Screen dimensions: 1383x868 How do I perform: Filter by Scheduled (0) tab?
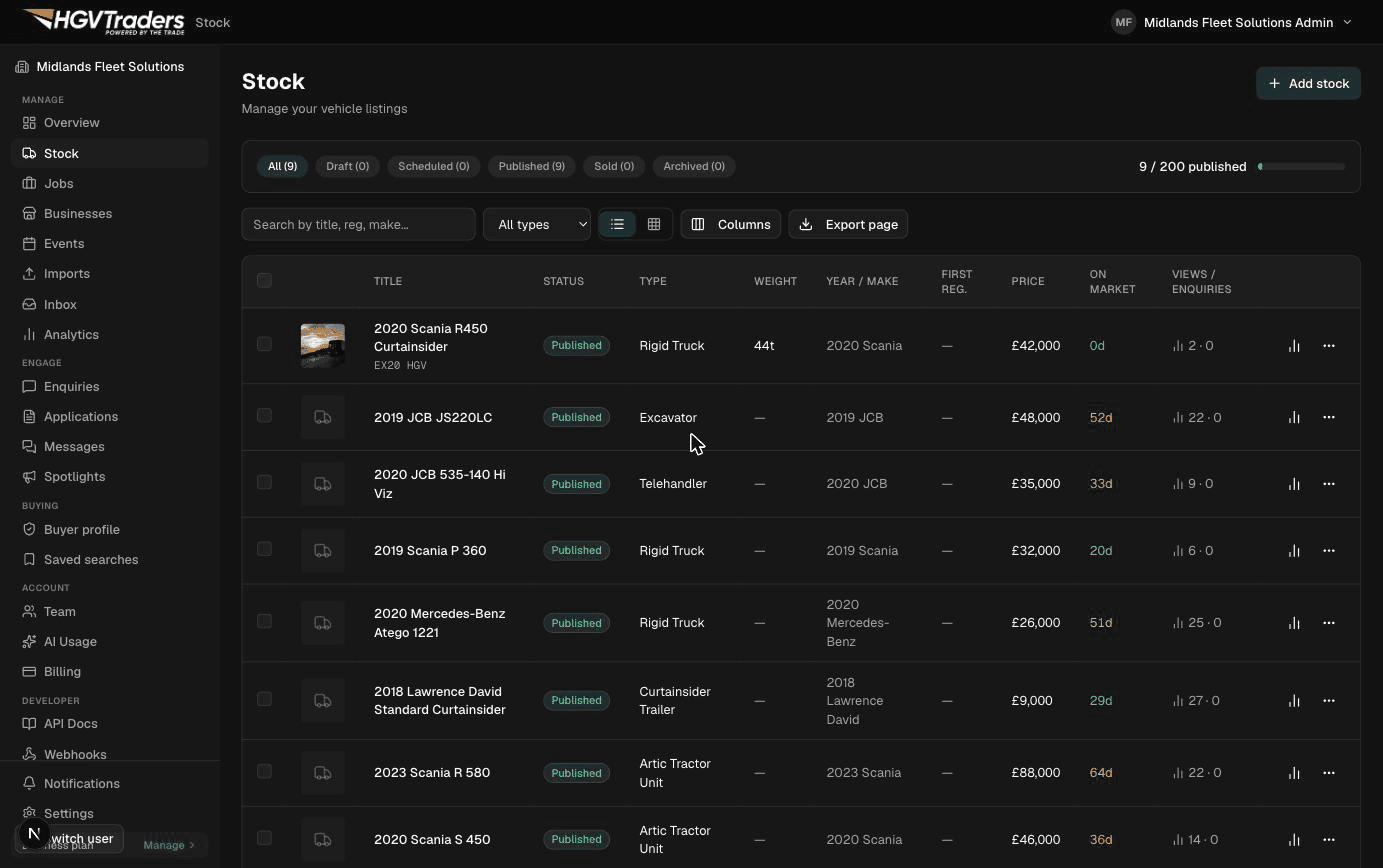pos(433,166)
